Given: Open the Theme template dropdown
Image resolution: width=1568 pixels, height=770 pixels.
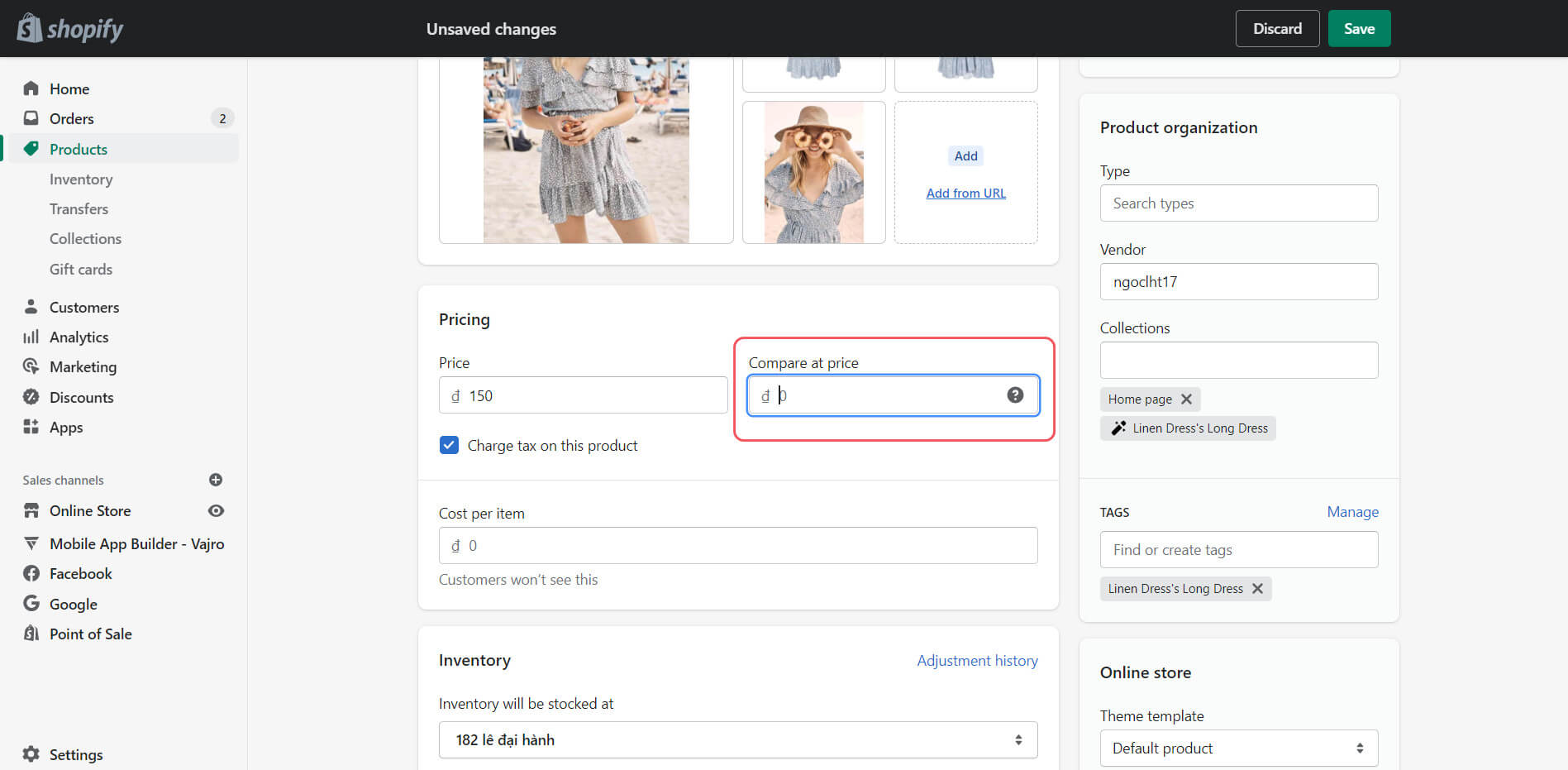Looking at the screenshot, I should tap(1239, 748).
